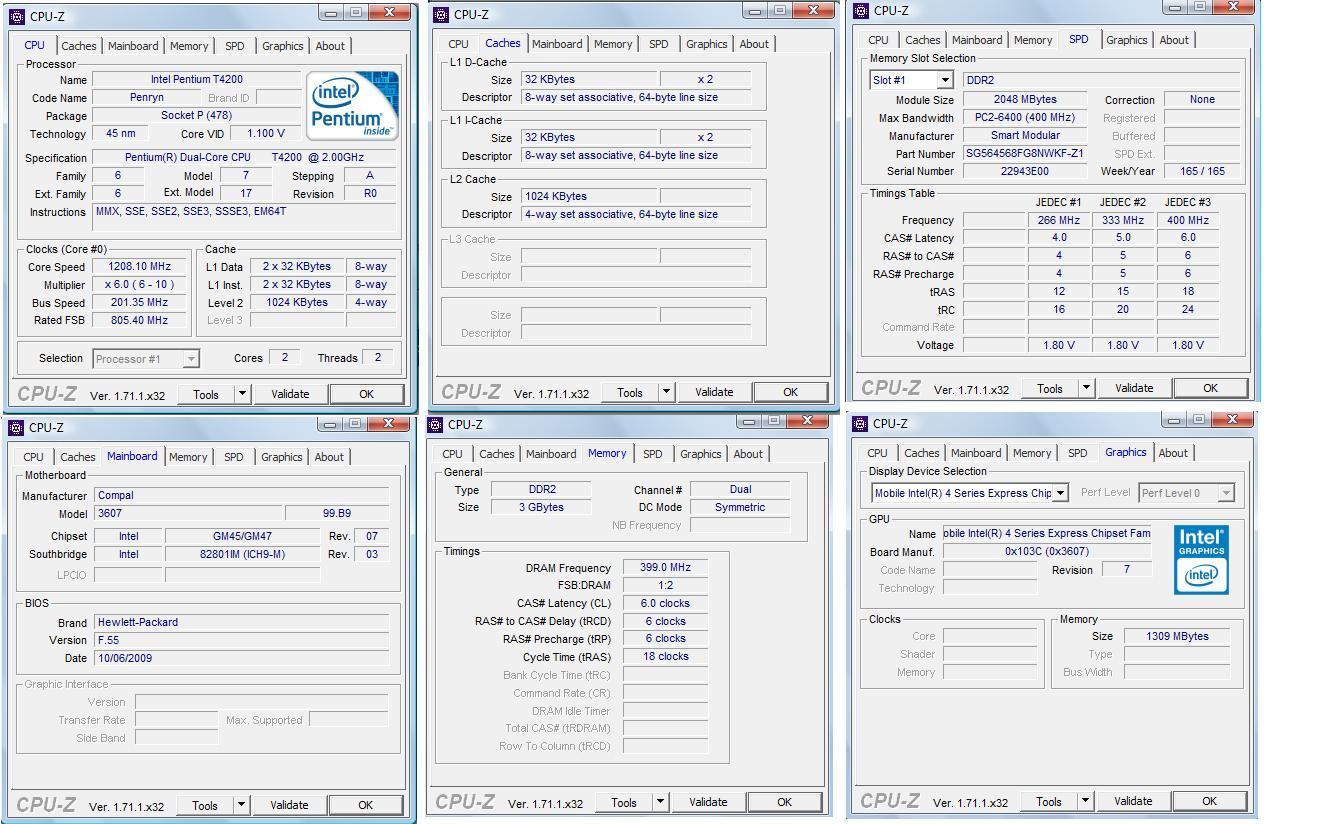Click the 82801IM (ICH9-M) southbridge value
Image resolution: width=1323 pixels, height=824 pixels.
click(243, 554)
